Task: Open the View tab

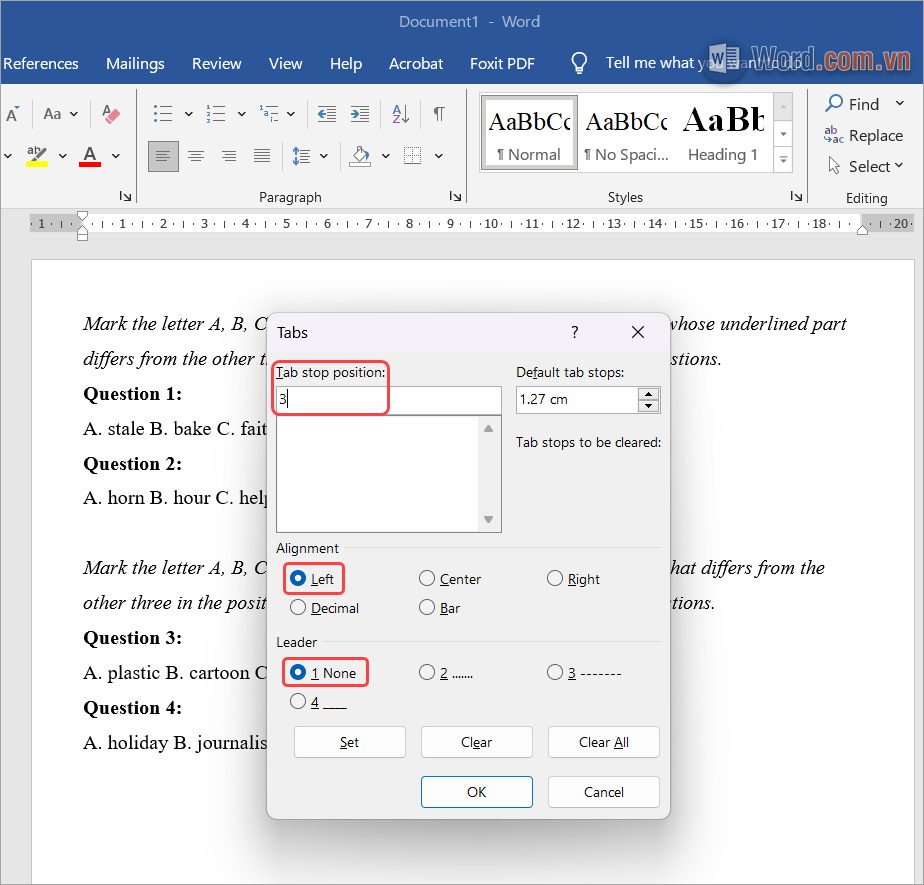Action: (x=285, y=64)
